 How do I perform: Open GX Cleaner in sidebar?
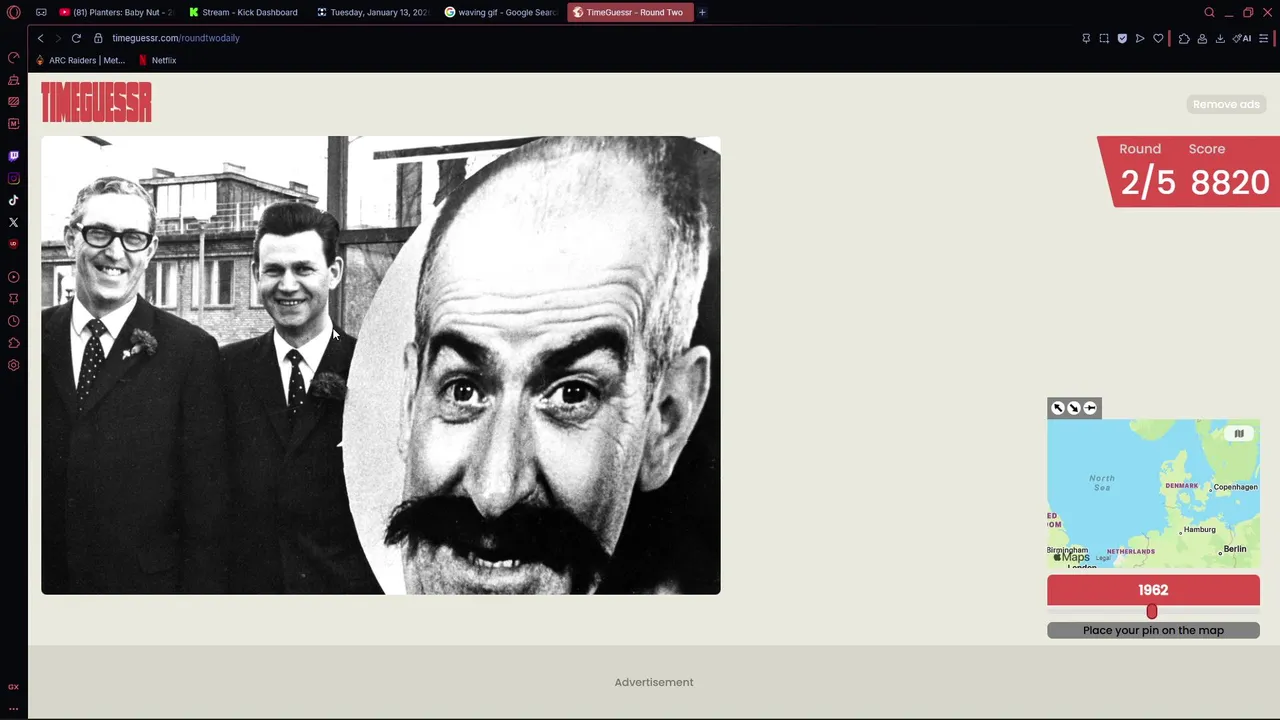13,79
